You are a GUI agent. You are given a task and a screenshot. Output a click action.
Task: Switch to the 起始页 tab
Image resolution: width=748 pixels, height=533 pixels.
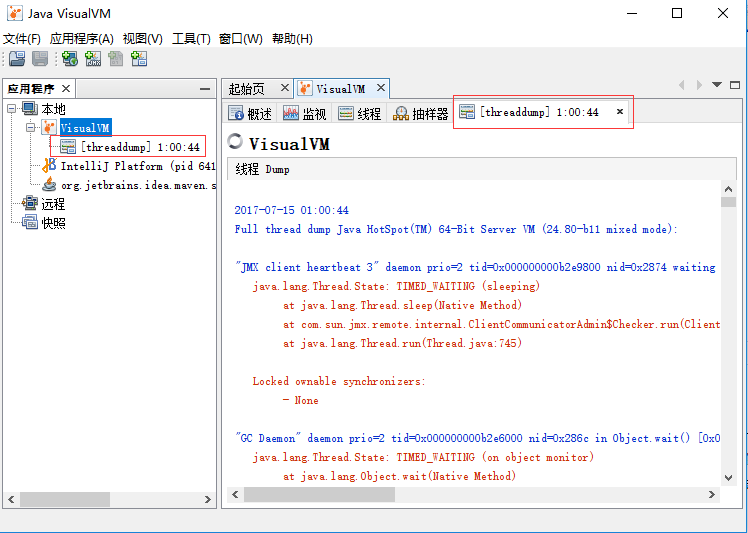[247, 89]
